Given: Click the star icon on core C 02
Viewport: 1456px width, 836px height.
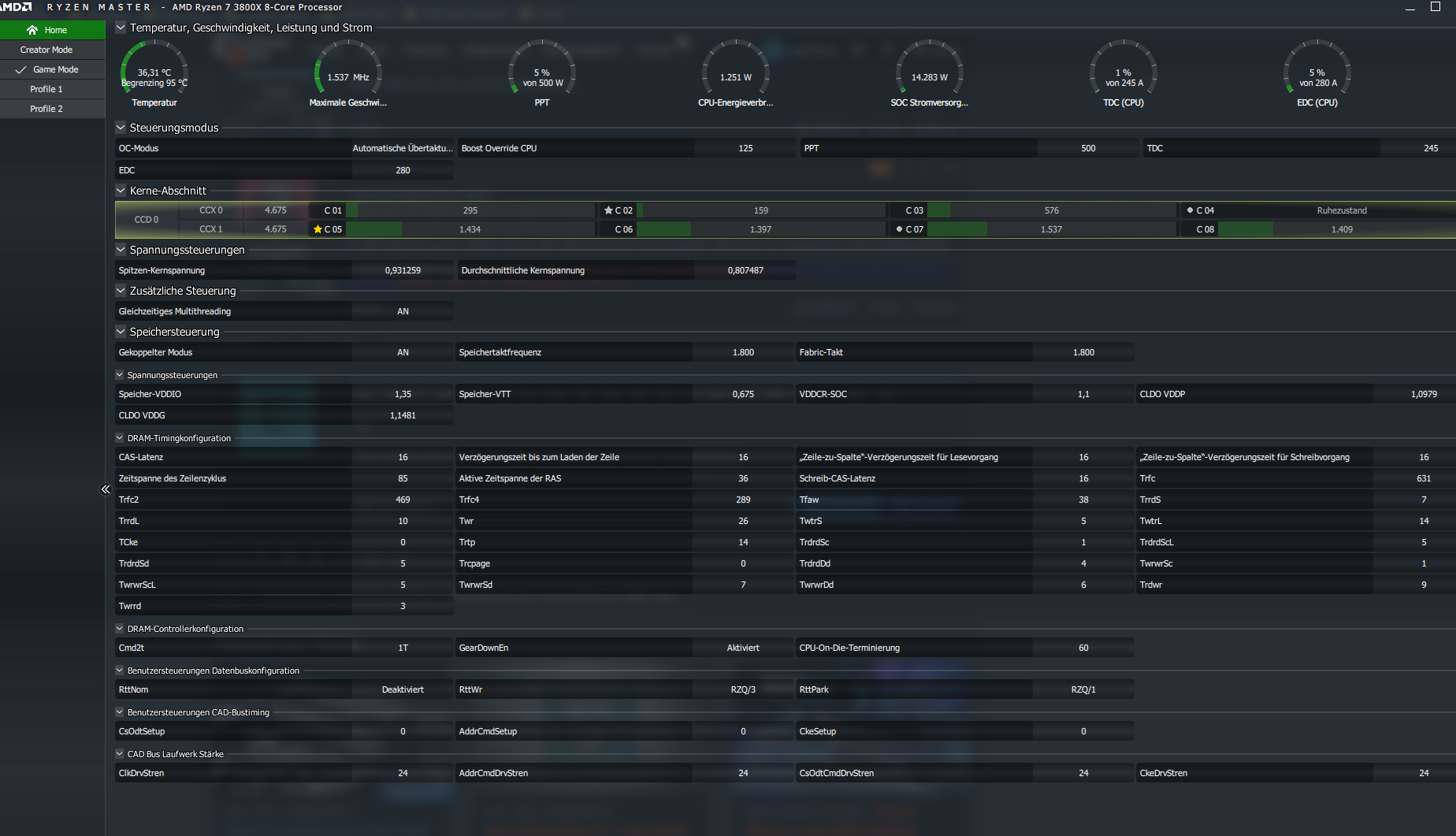Looking at the screenshot, I should (608, 210).
